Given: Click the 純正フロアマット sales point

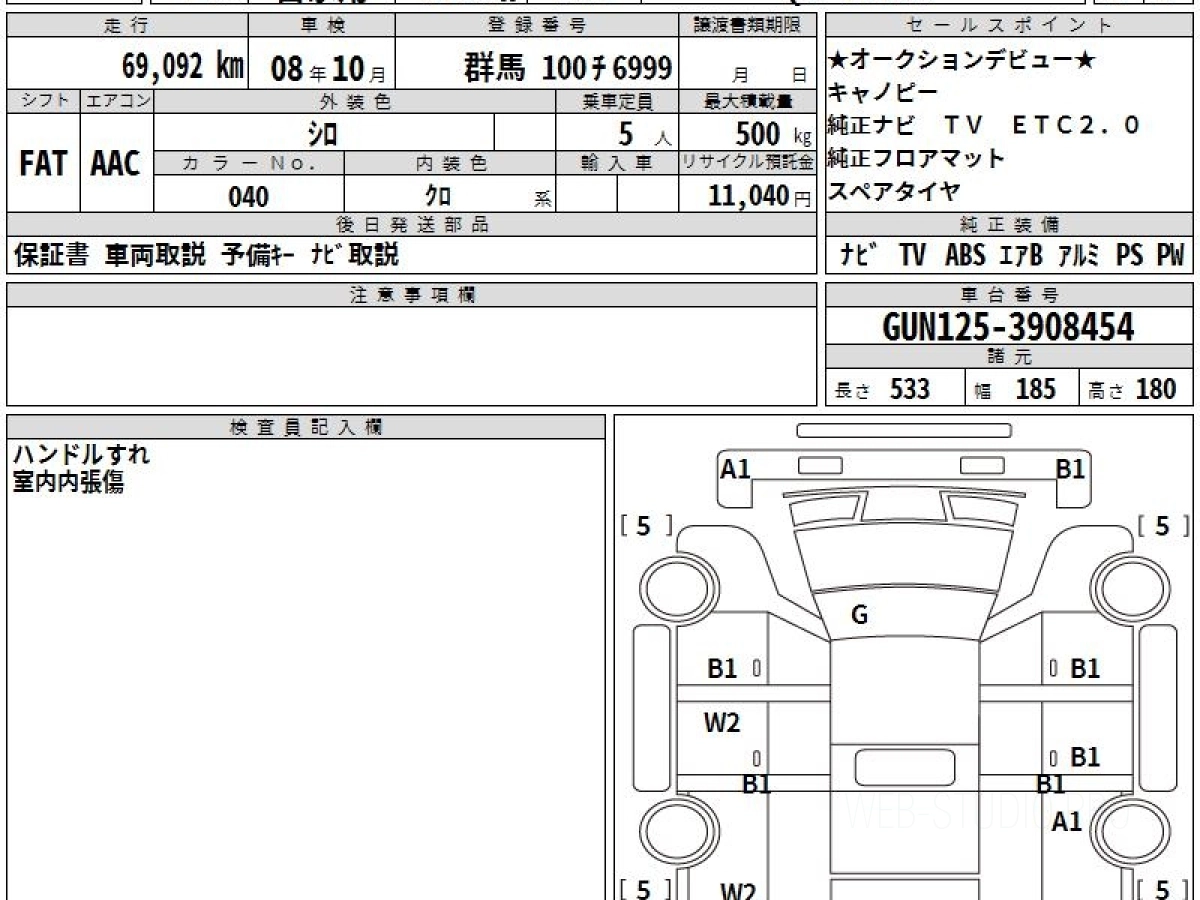Looking at the screenshot, I should point(916,157).
